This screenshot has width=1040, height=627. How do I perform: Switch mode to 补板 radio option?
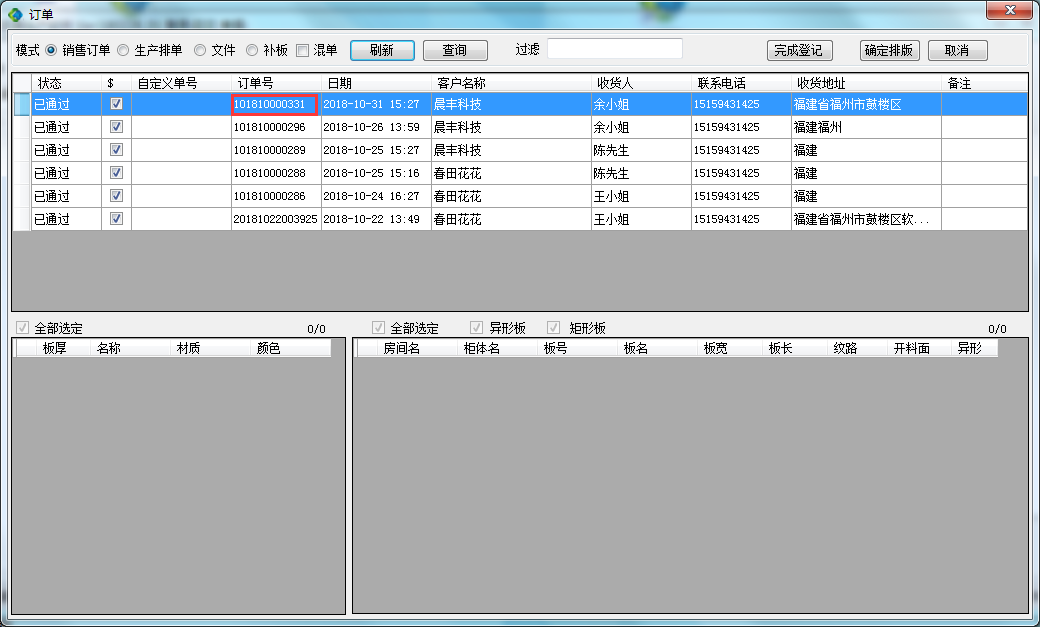(252, 50)
